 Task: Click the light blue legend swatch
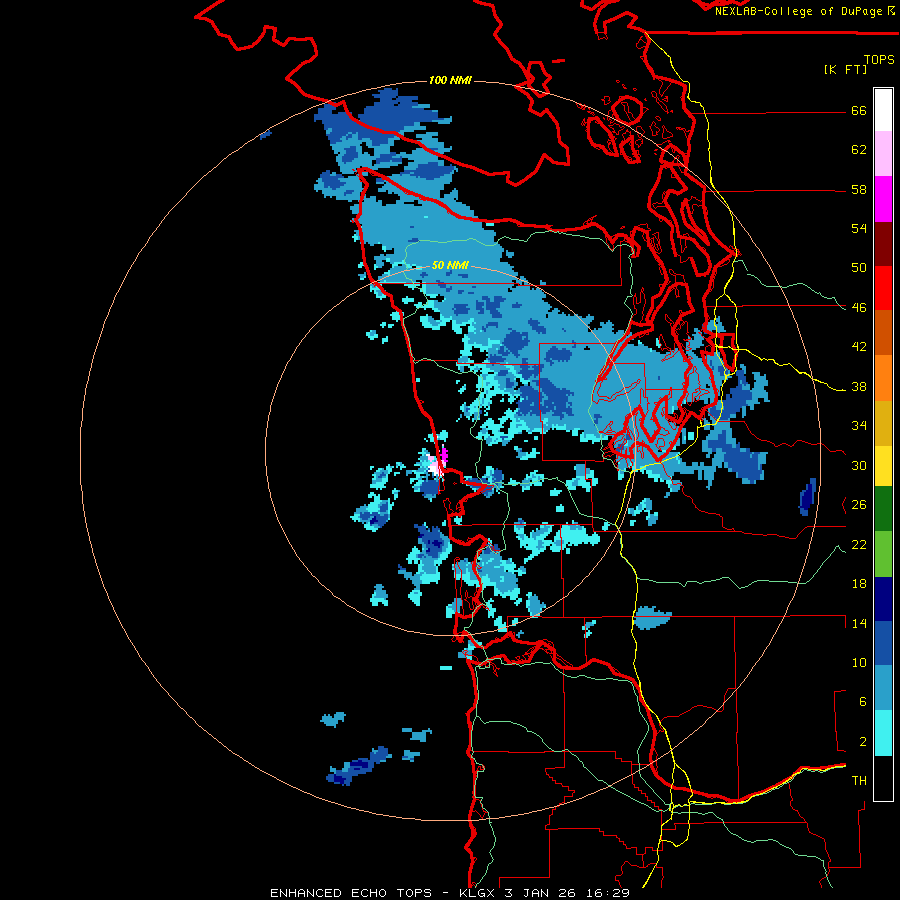pyautogui.click(x=883, y=688)
